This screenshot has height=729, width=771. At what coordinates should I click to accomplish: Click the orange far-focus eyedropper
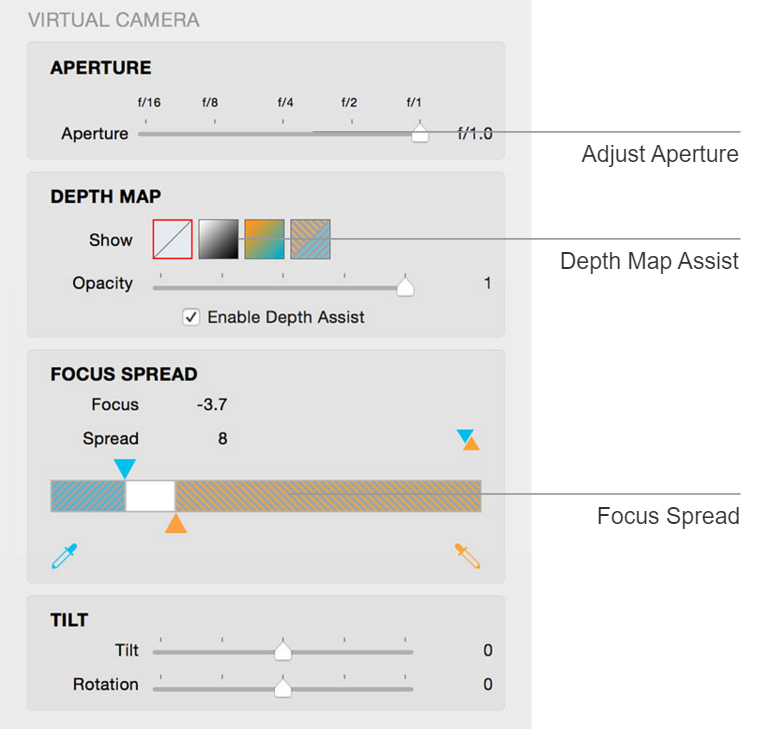(x=467, y=556)
